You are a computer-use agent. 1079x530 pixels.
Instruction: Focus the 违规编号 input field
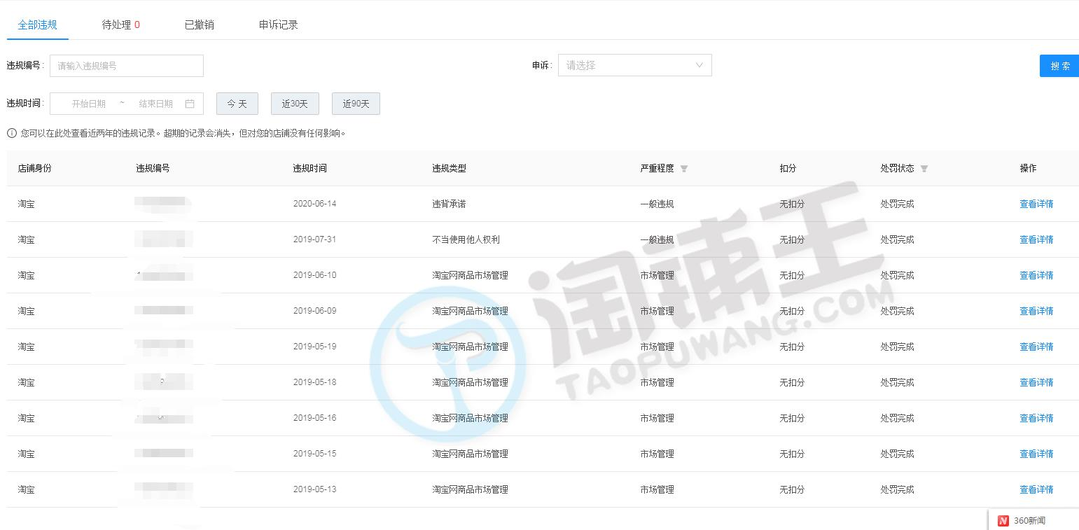pyautogui.click(x=127, y=66)
